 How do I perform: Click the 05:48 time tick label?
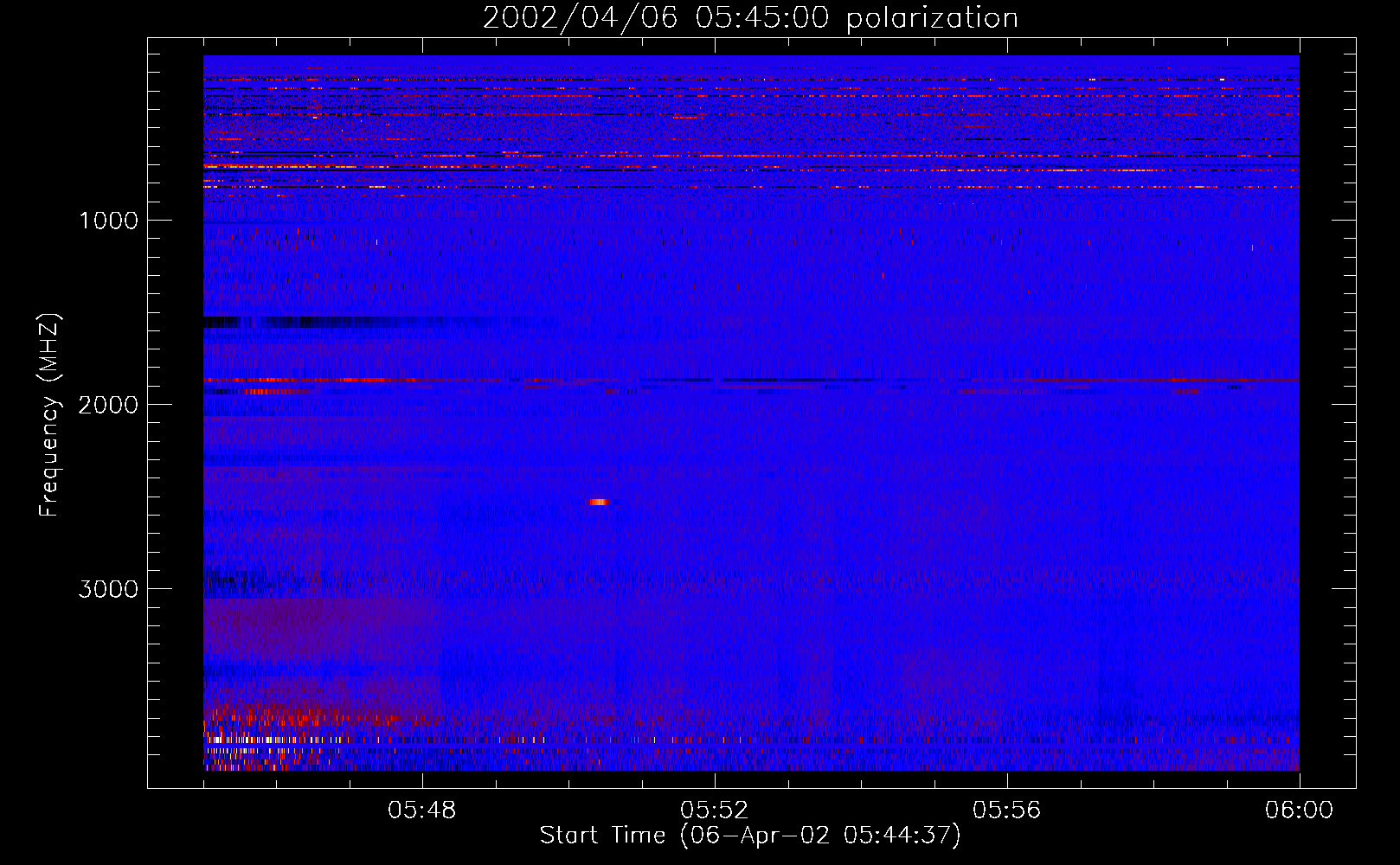coord(422,811)
